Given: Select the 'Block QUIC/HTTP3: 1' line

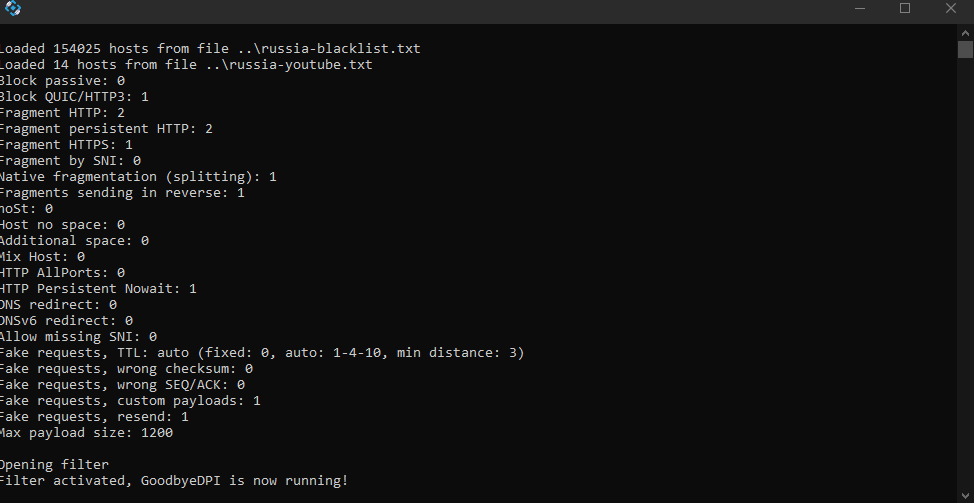Looking at the screenshot, I should (74, 96).
